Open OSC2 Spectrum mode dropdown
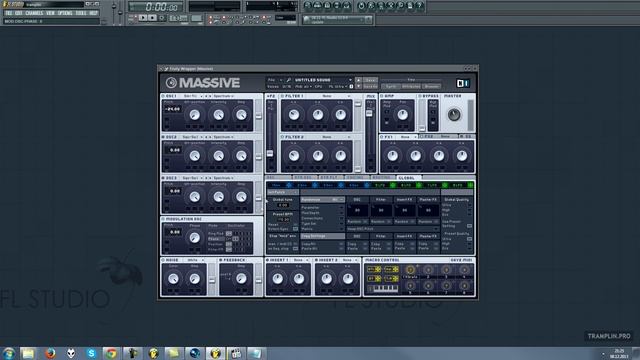The height and width of the screenshot is (360, 640). pyautogui.click(x=224, y=137)
